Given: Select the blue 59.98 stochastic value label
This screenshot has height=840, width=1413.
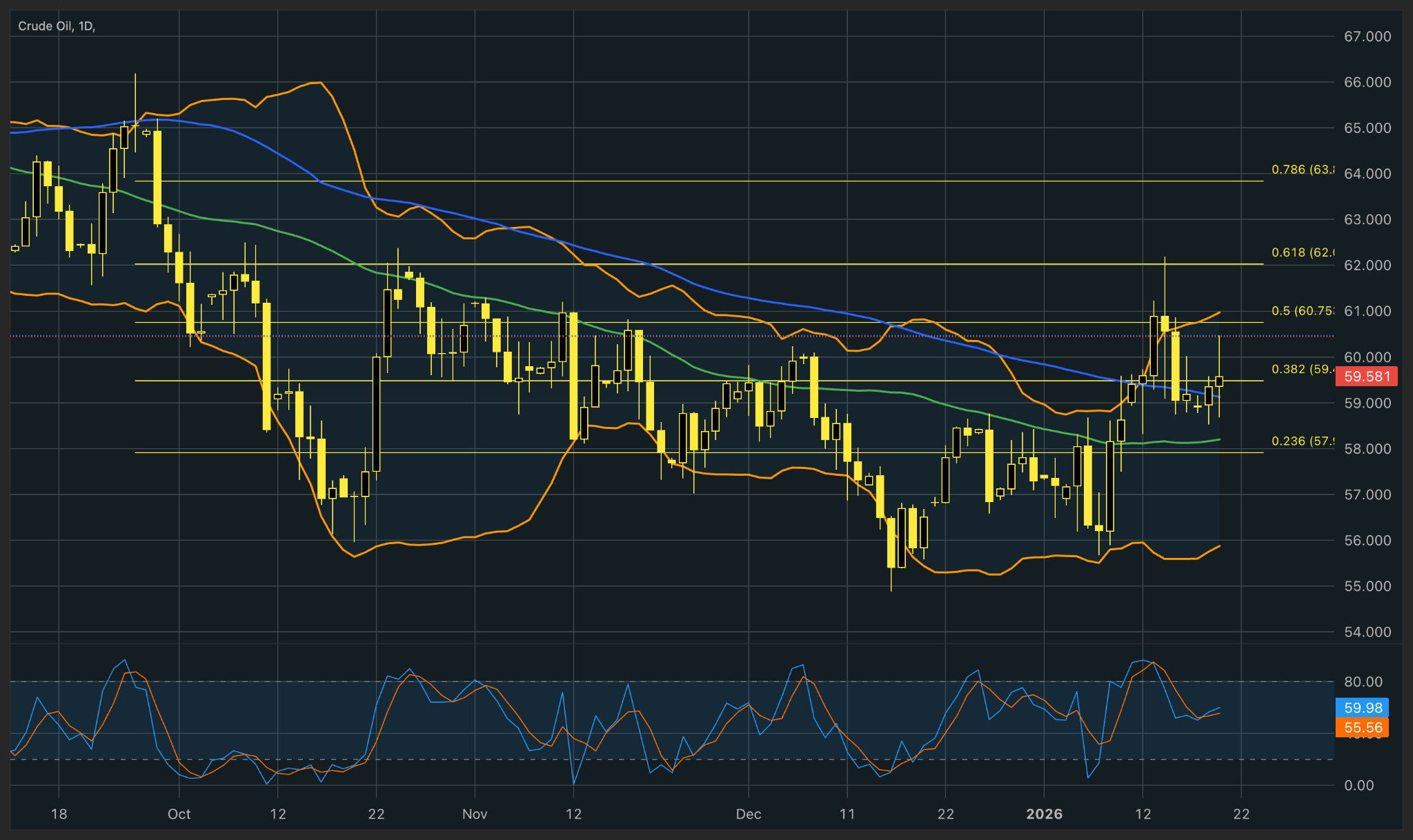Looking at the screenshot, I should 1363,708.
